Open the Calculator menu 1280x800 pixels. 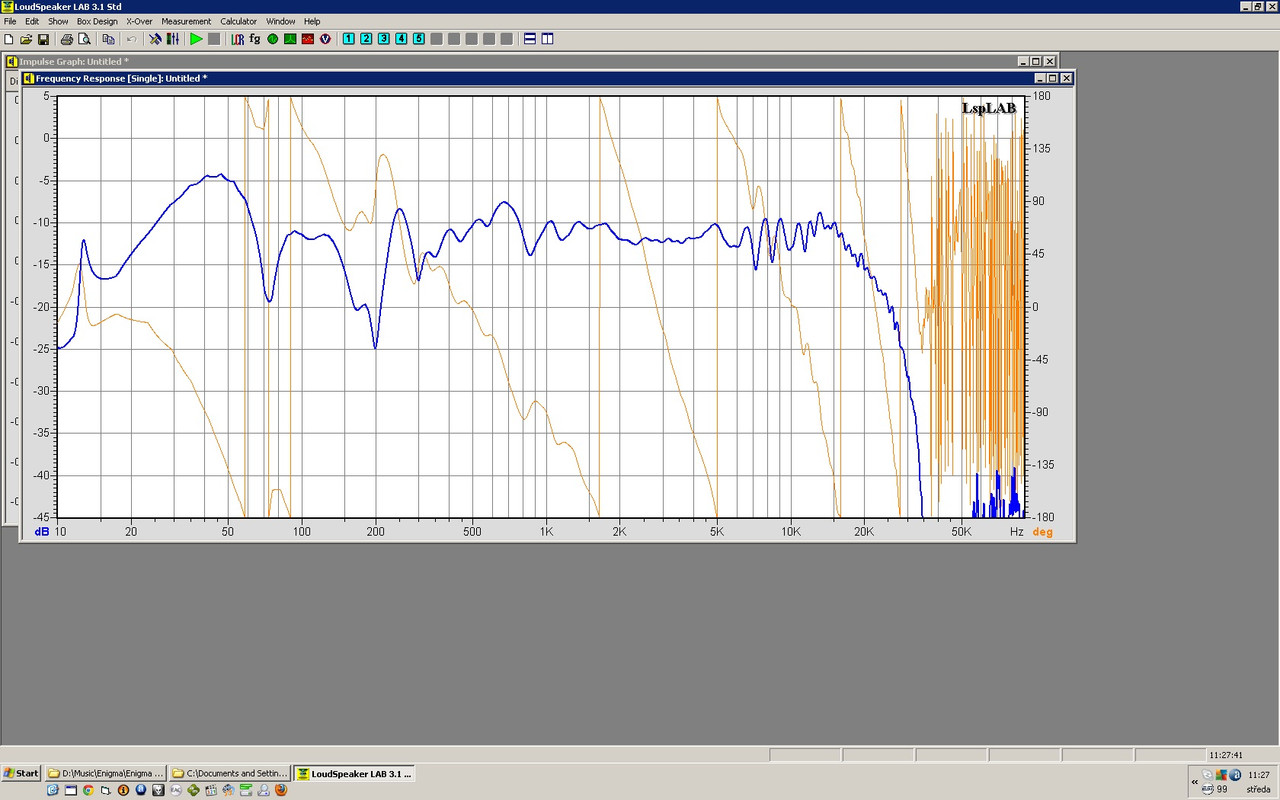coord(238,21)
